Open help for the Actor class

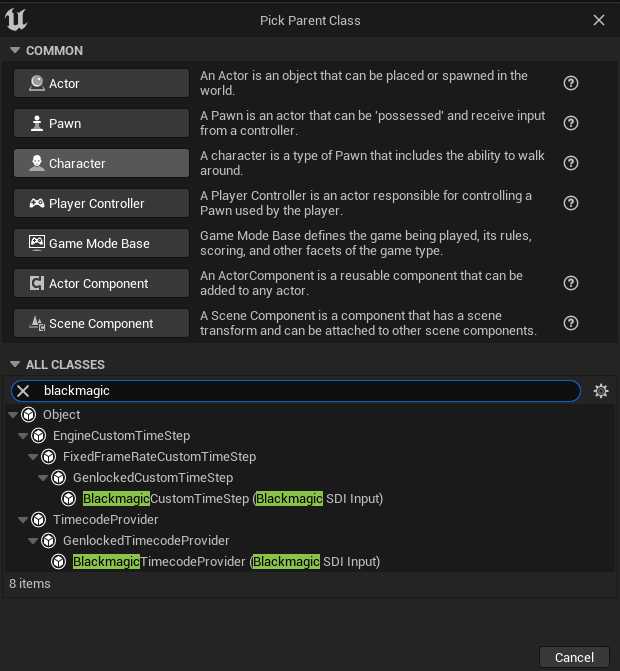click(x=571, y=83)
